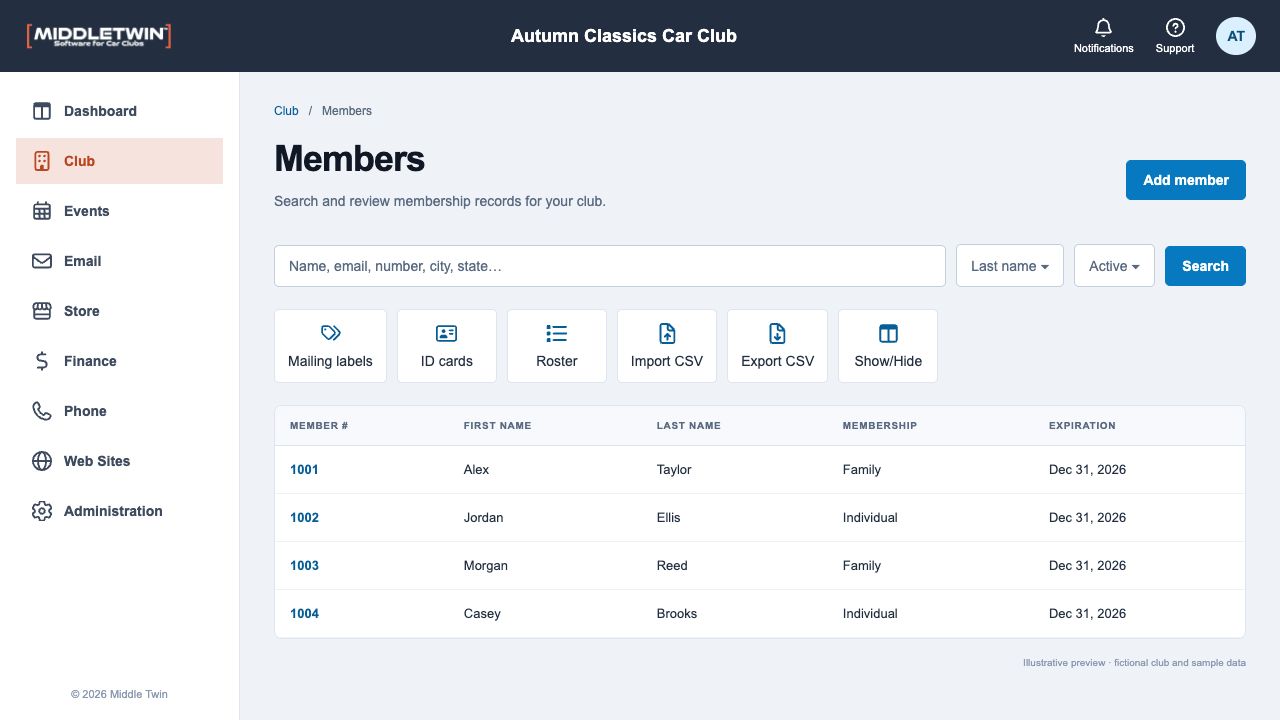Click the Finance dollar icon
The width and height of the screenshot is (1280, 720).
(x=42, y=361)
